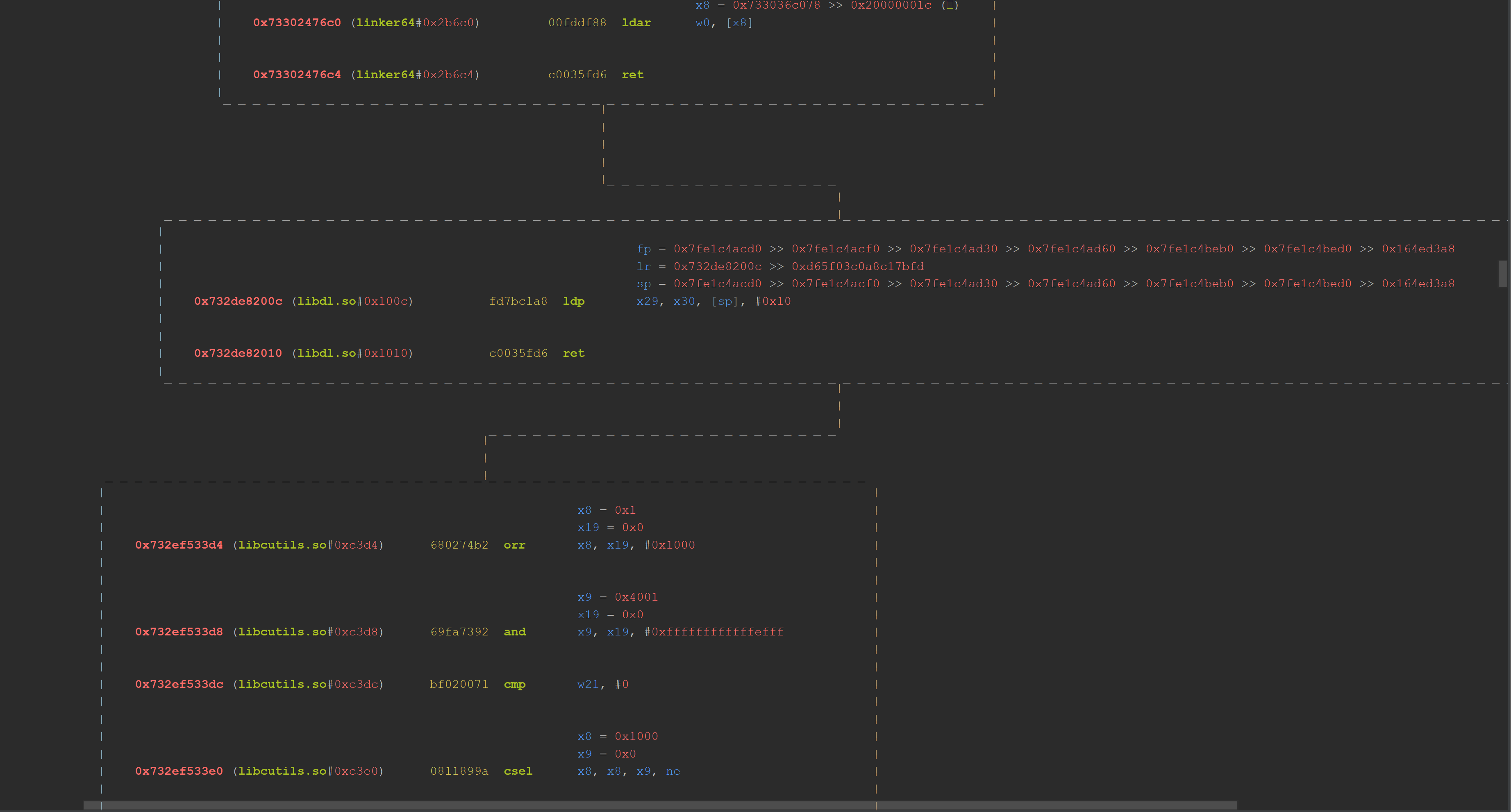The height and width of the screenshot is (812, 1511).
Task: Click the ldar mnemonic
Action: click(636, 23)
